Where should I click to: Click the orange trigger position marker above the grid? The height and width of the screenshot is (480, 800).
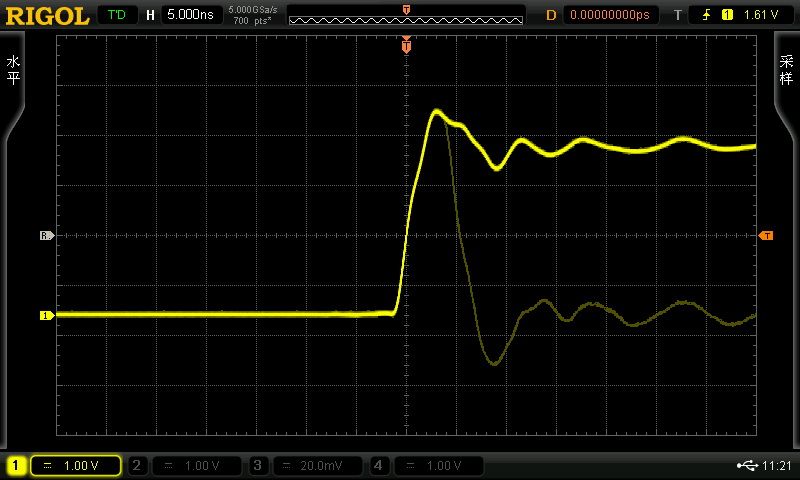pyautogui.click(x=406, y=46)
